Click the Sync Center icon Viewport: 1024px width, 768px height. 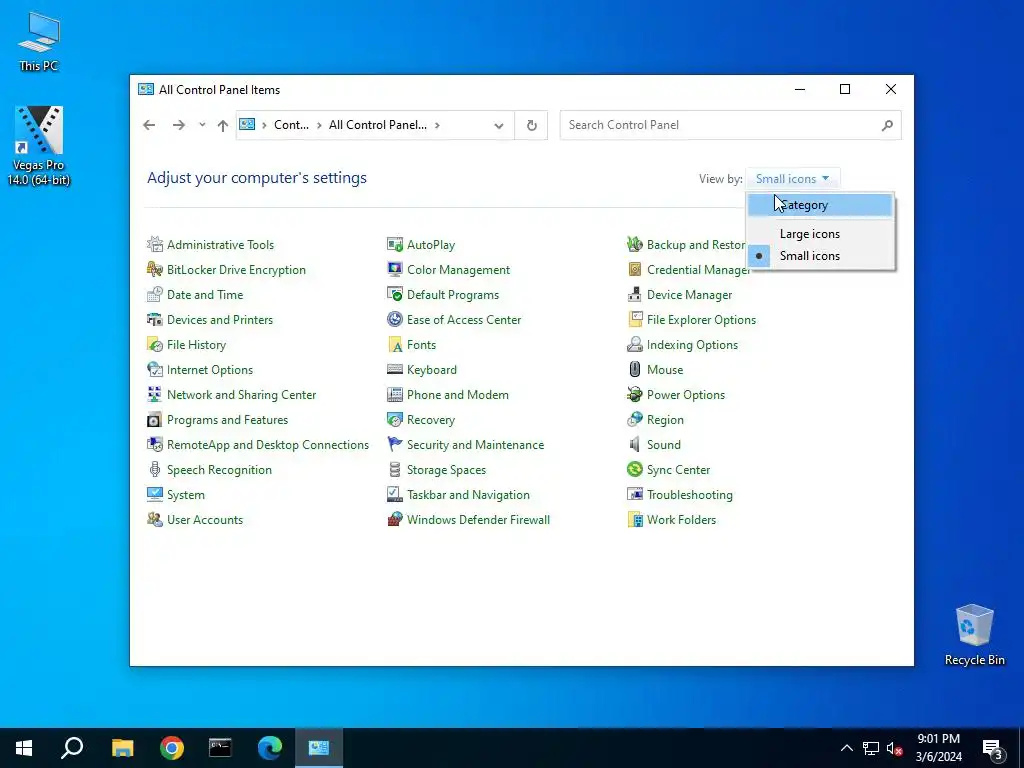point(634,470)
